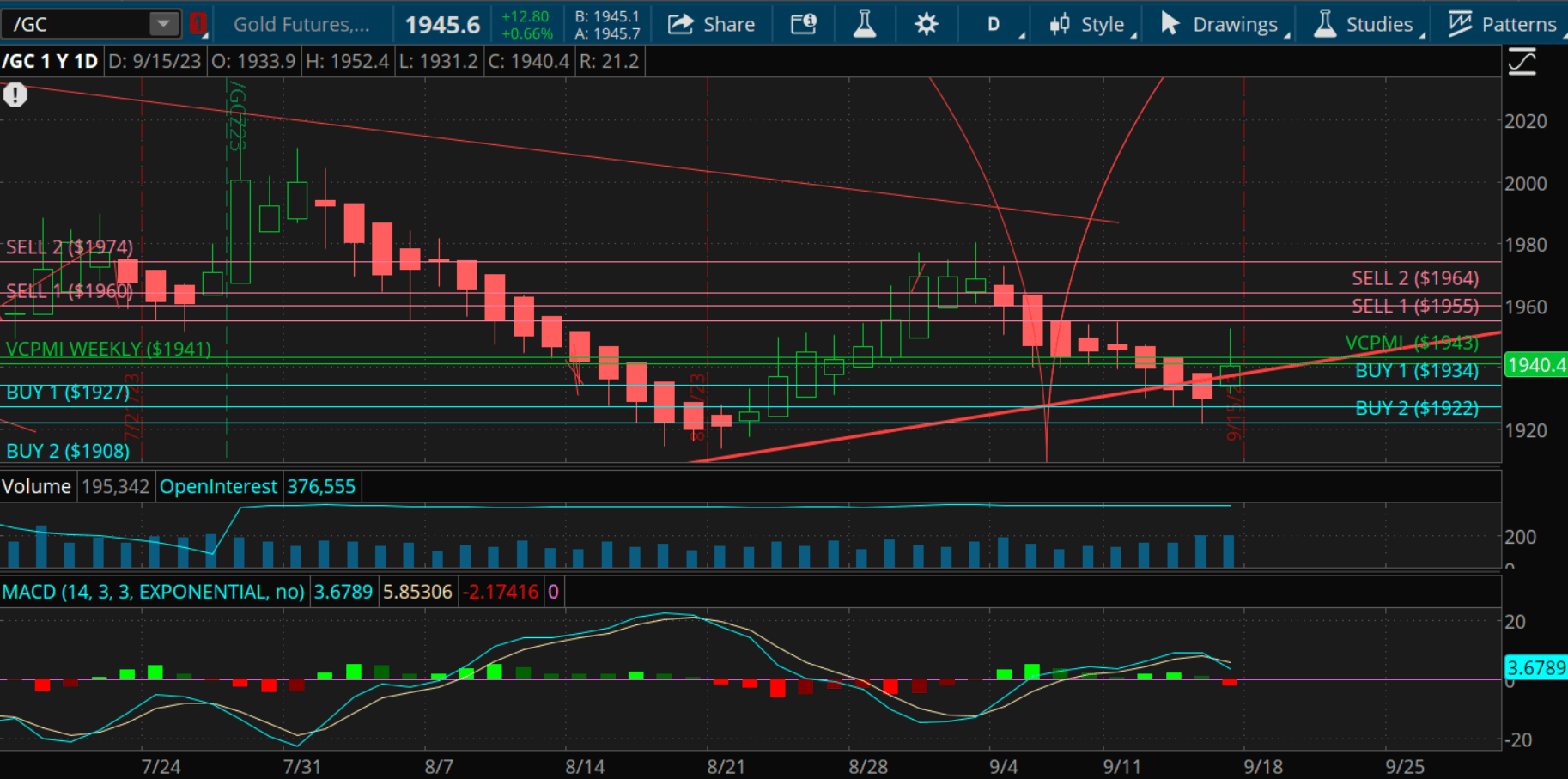Select the left BUY 2 ($1908) label
The width and height of the screenshot is (1568, 779).
tap(68, 451)
